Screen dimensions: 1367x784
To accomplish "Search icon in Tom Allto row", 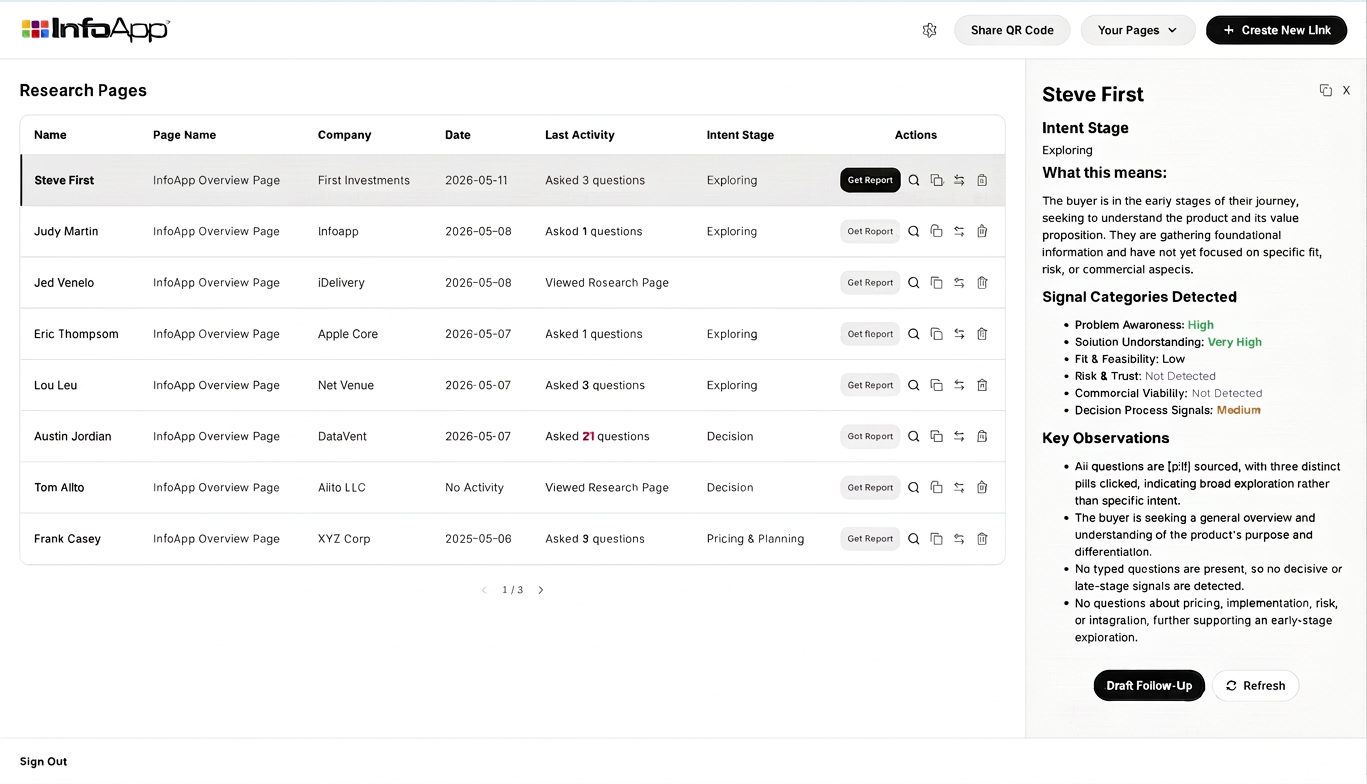I will 913,487.
